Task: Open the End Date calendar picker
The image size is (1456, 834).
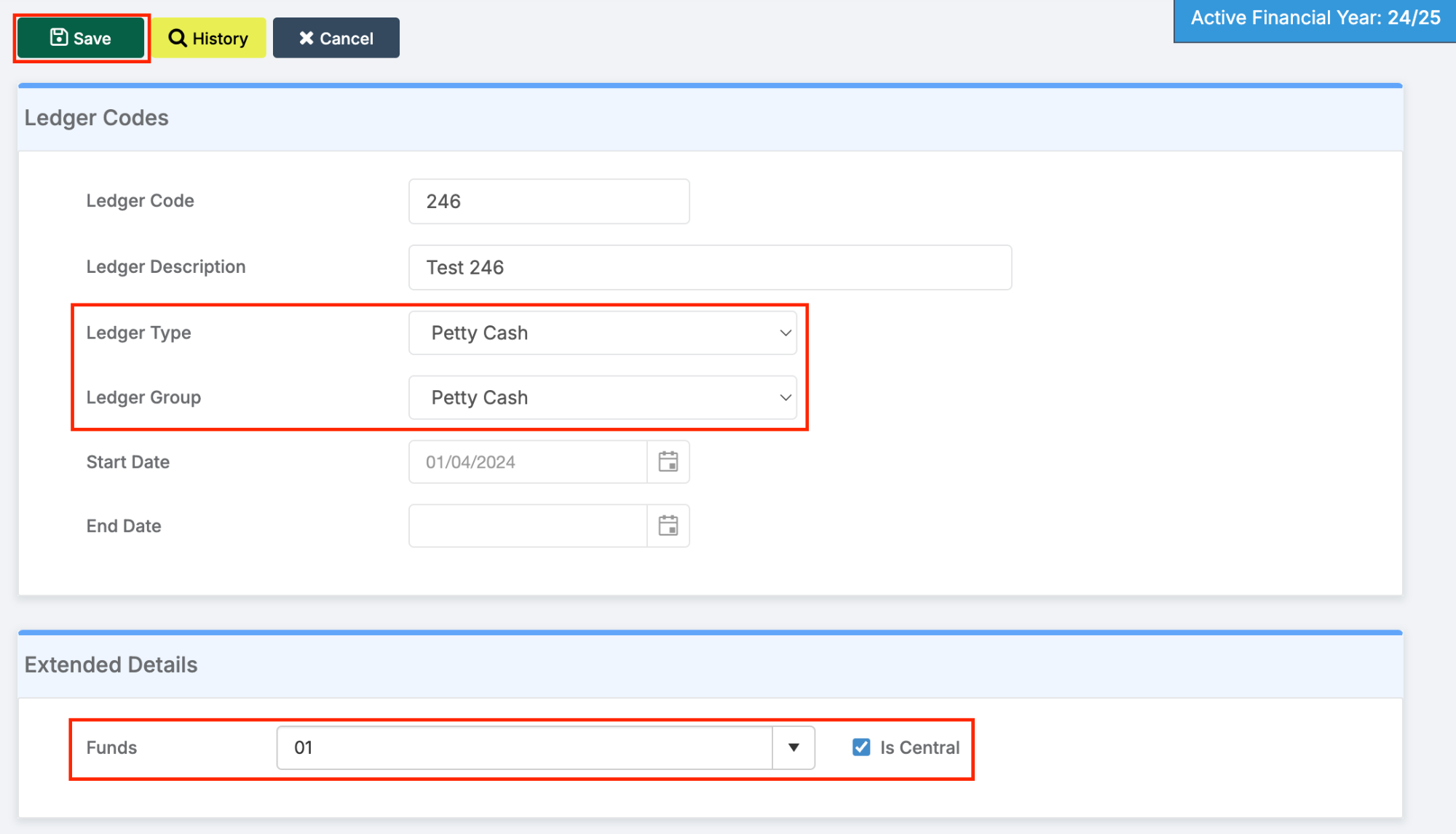Action: pyautogui.click(x=668, y=526)
